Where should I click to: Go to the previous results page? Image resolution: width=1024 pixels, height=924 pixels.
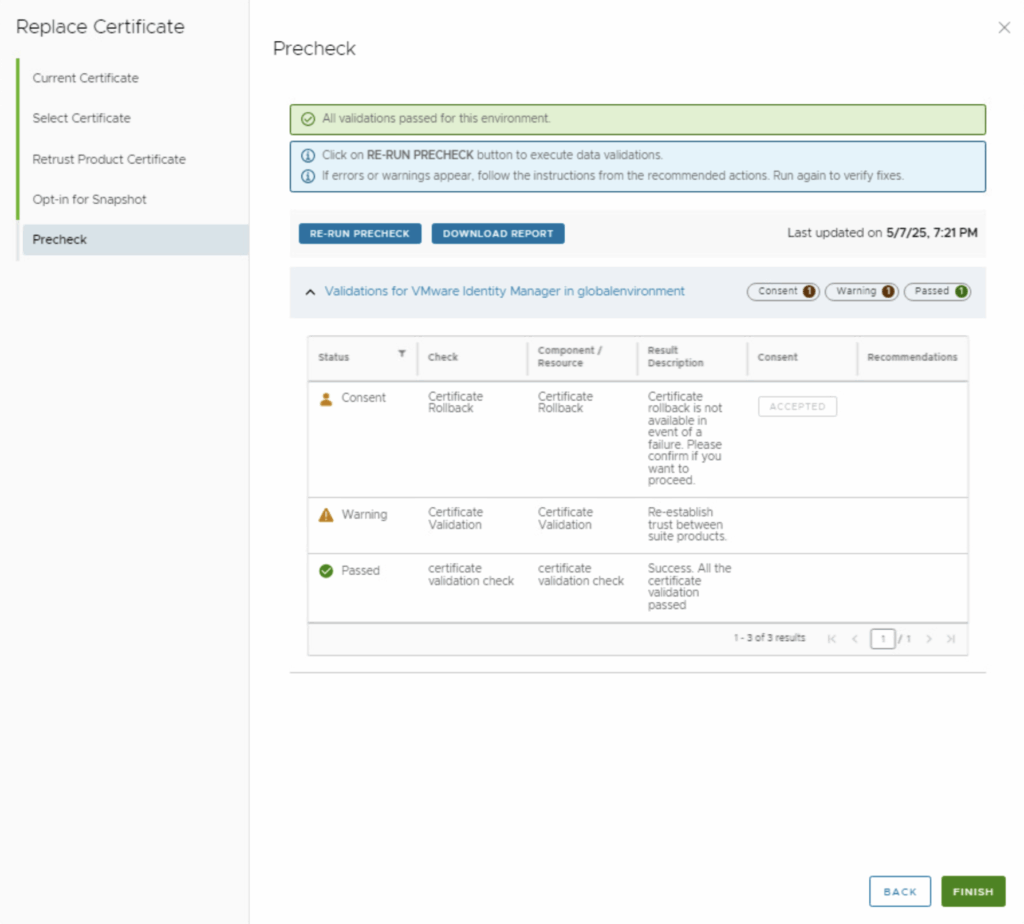(x=855, y=639)
